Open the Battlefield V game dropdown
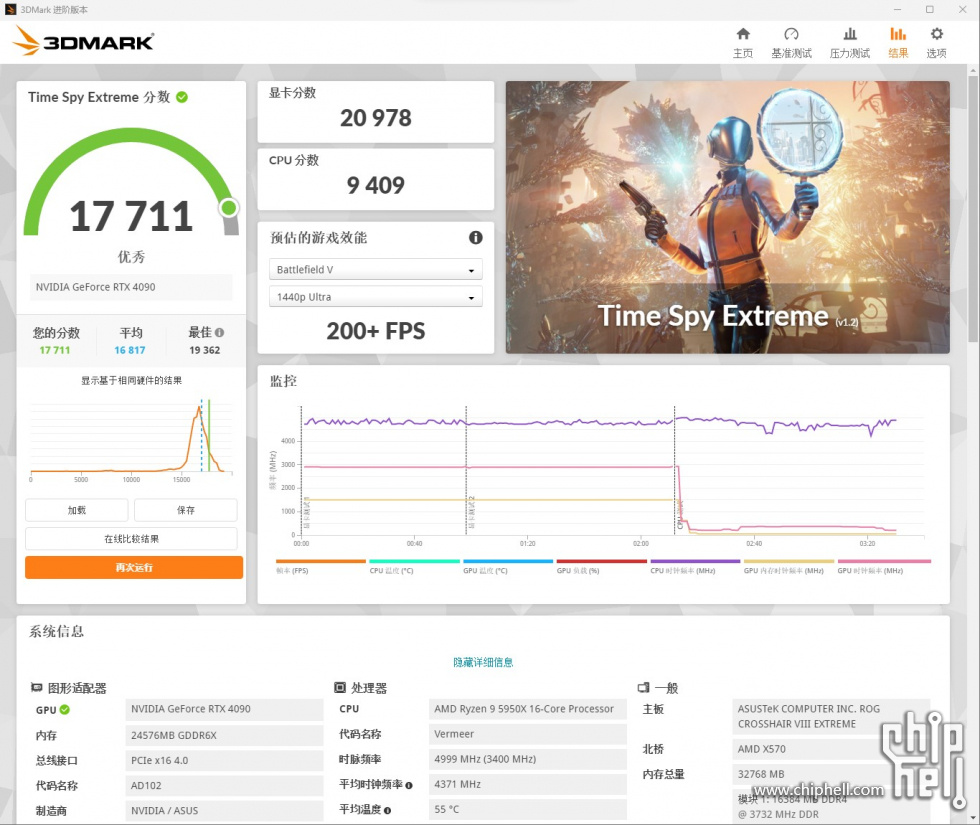 376,269
